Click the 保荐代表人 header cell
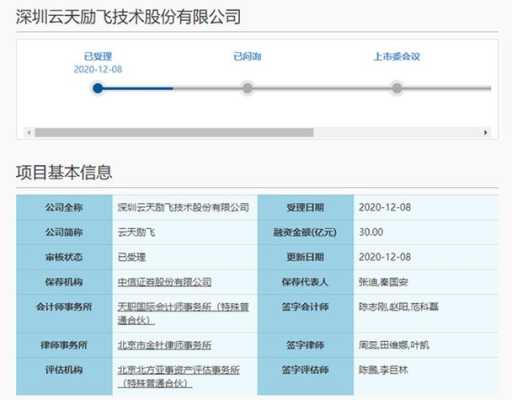The height and width of the screenshot is (400, 512). click(305, 282)
